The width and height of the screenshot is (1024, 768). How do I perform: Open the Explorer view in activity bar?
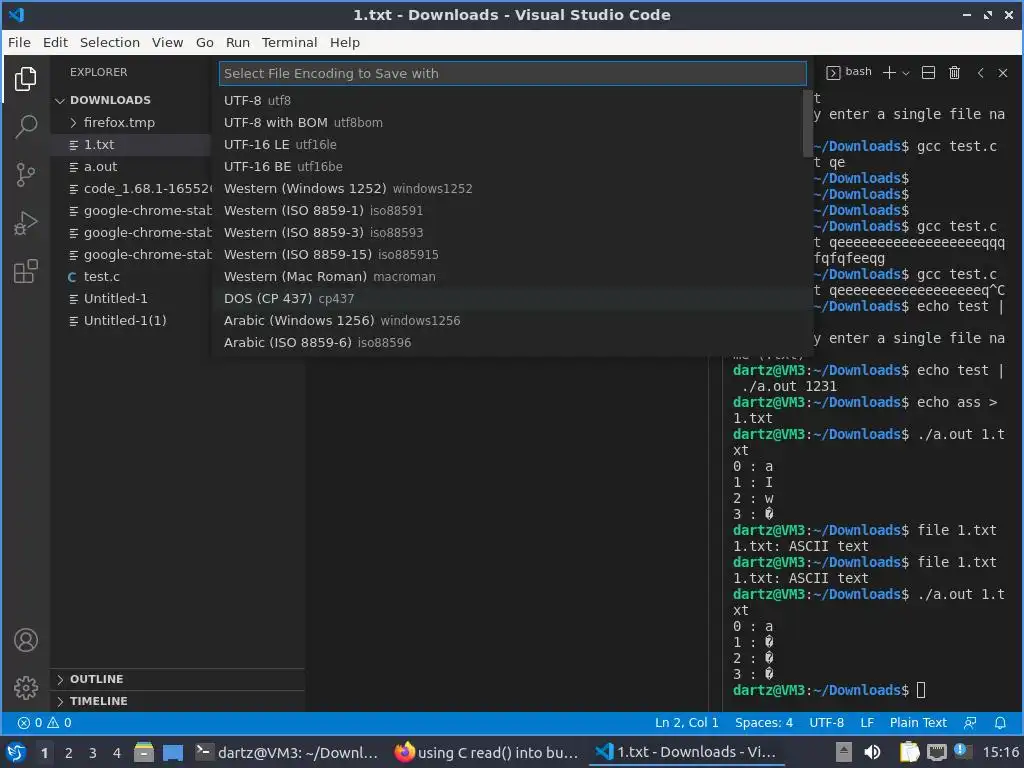pyautogui.click(x=25, y=79)
